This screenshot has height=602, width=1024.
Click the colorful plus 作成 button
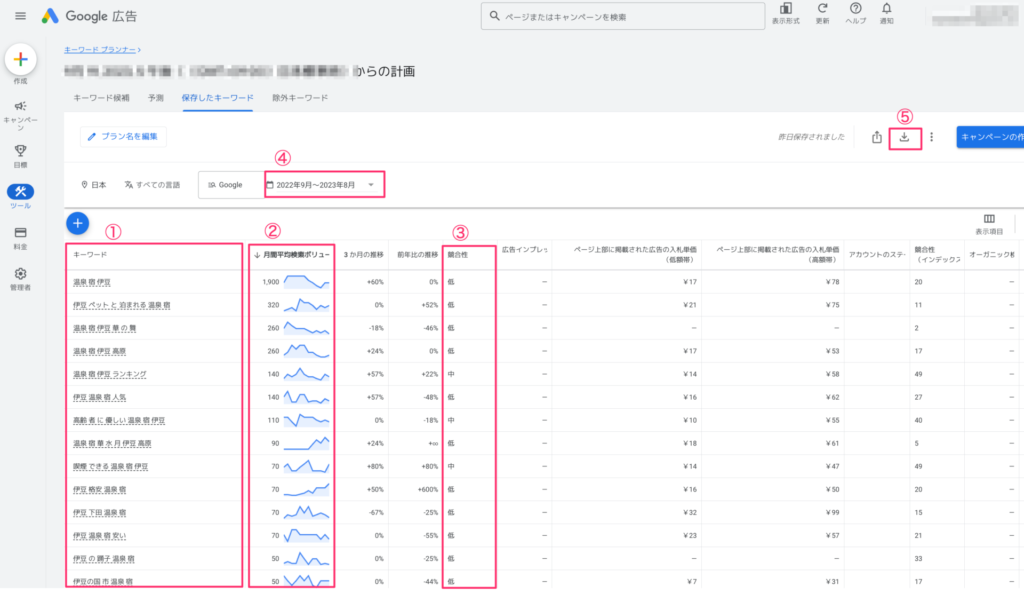pyautogui.click(x=20, y=59)
